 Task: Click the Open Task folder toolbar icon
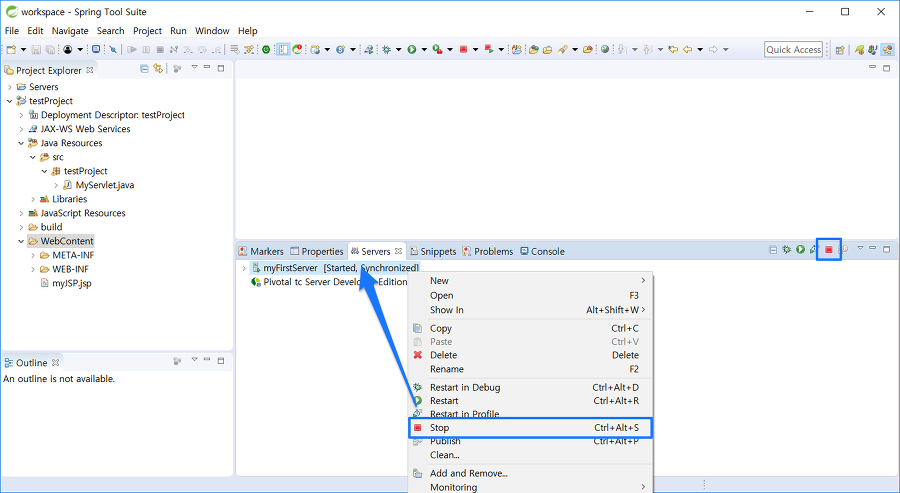coord(548,49)
